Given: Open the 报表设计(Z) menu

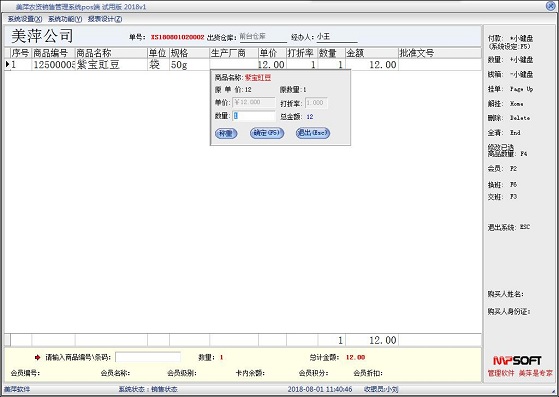Looking at the screenshot, I should [105, 19].
